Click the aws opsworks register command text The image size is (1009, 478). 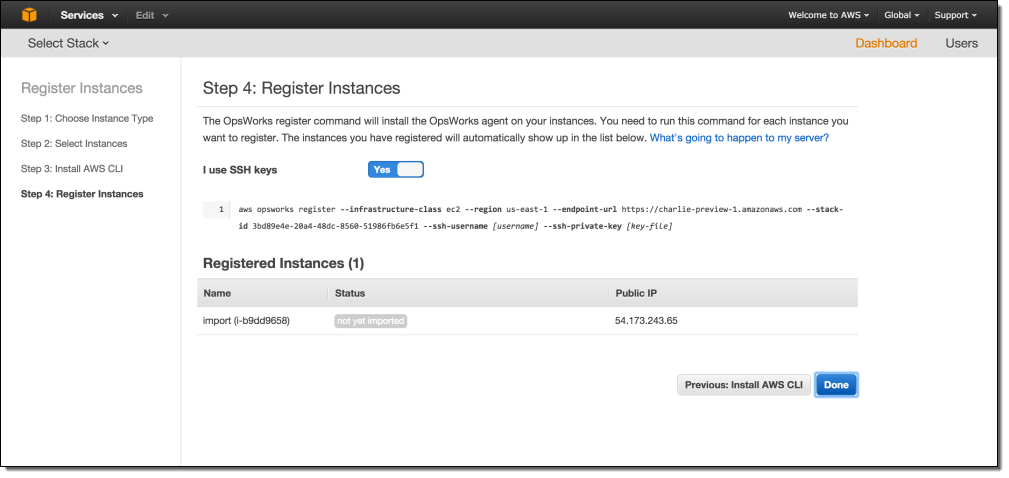tap(540, 218)
